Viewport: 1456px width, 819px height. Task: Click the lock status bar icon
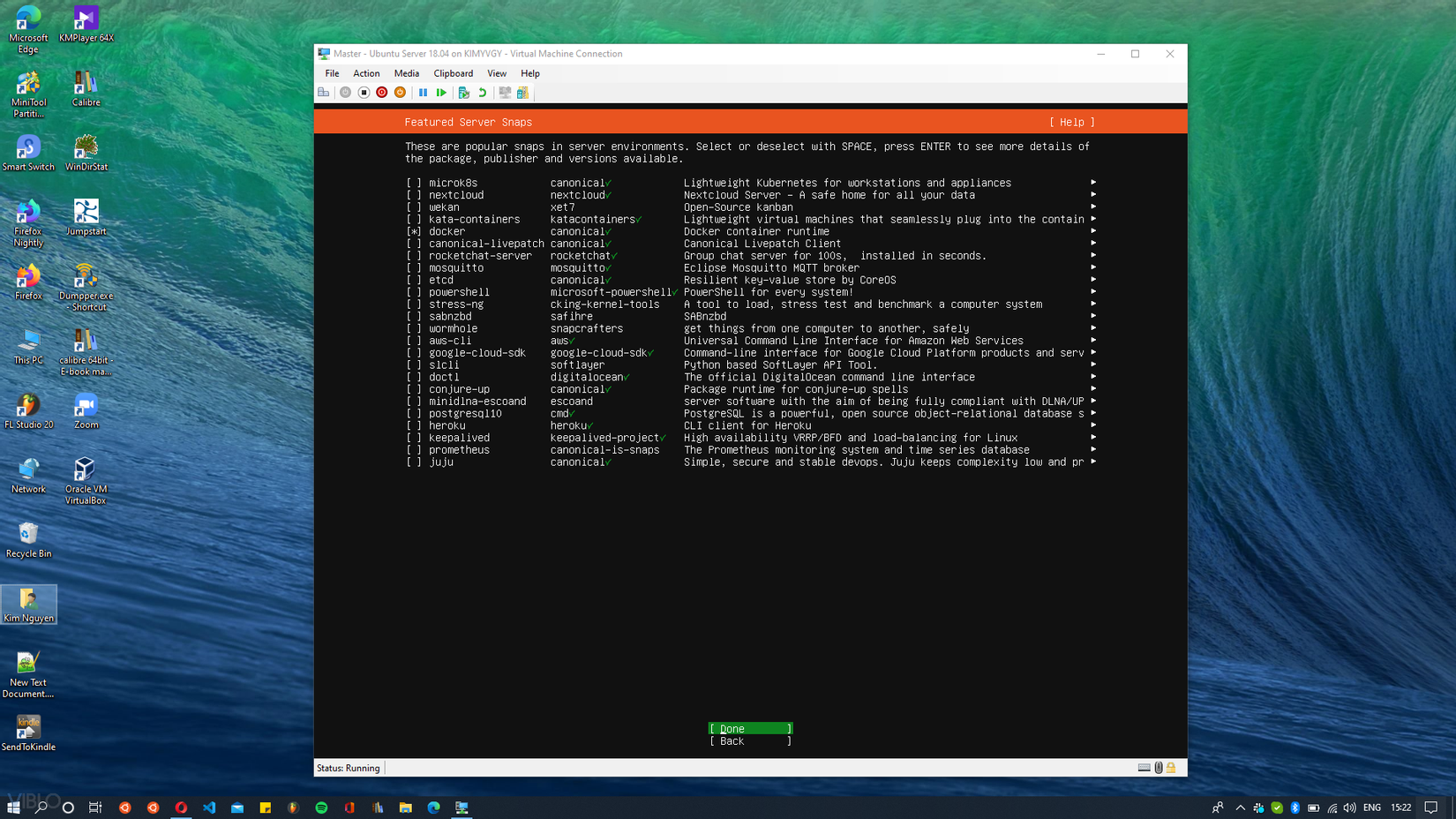1171,768
